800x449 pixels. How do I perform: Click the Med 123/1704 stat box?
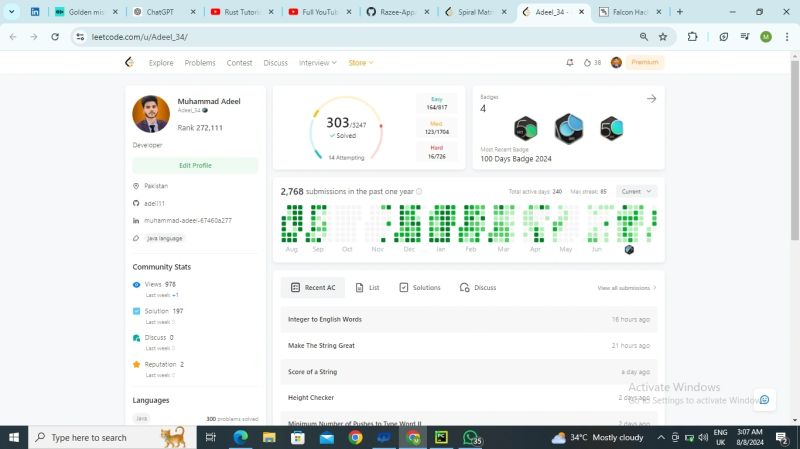[437, 128]
